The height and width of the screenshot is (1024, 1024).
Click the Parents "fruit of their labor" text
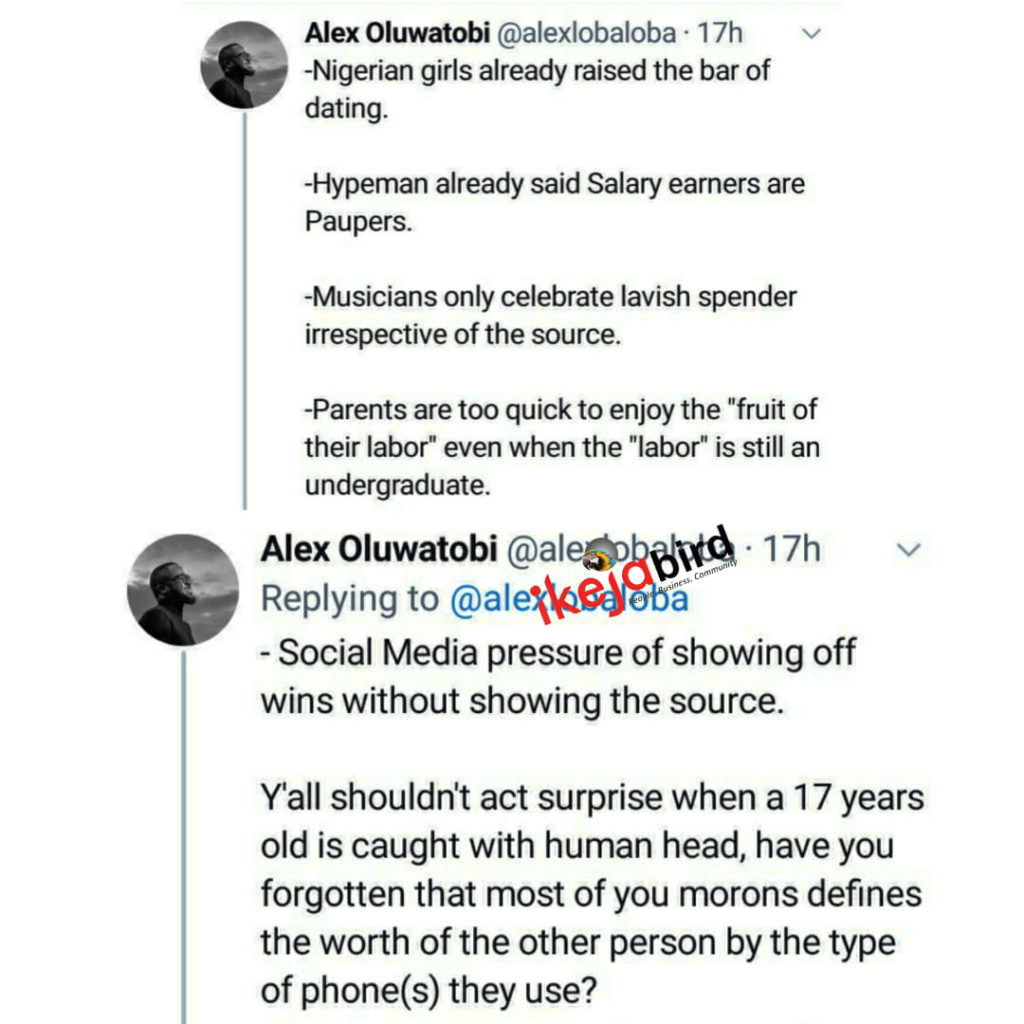coord(560,447)
